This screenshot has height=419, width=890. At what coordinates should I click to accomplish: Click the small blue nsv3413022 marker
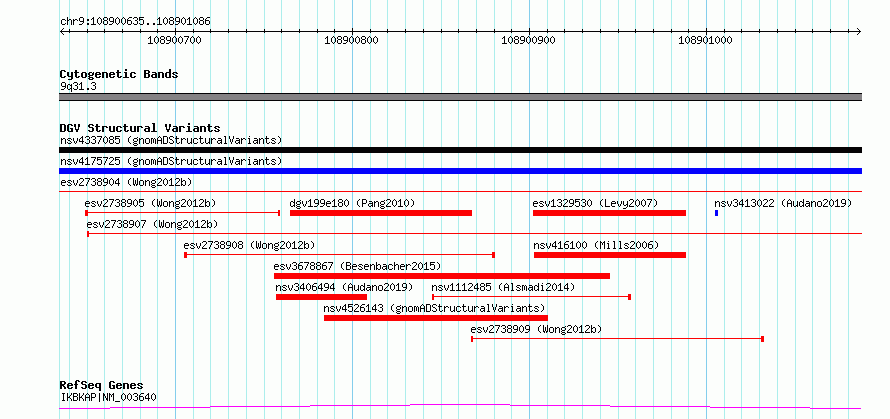pyautogui.click(x=716, y=213)
